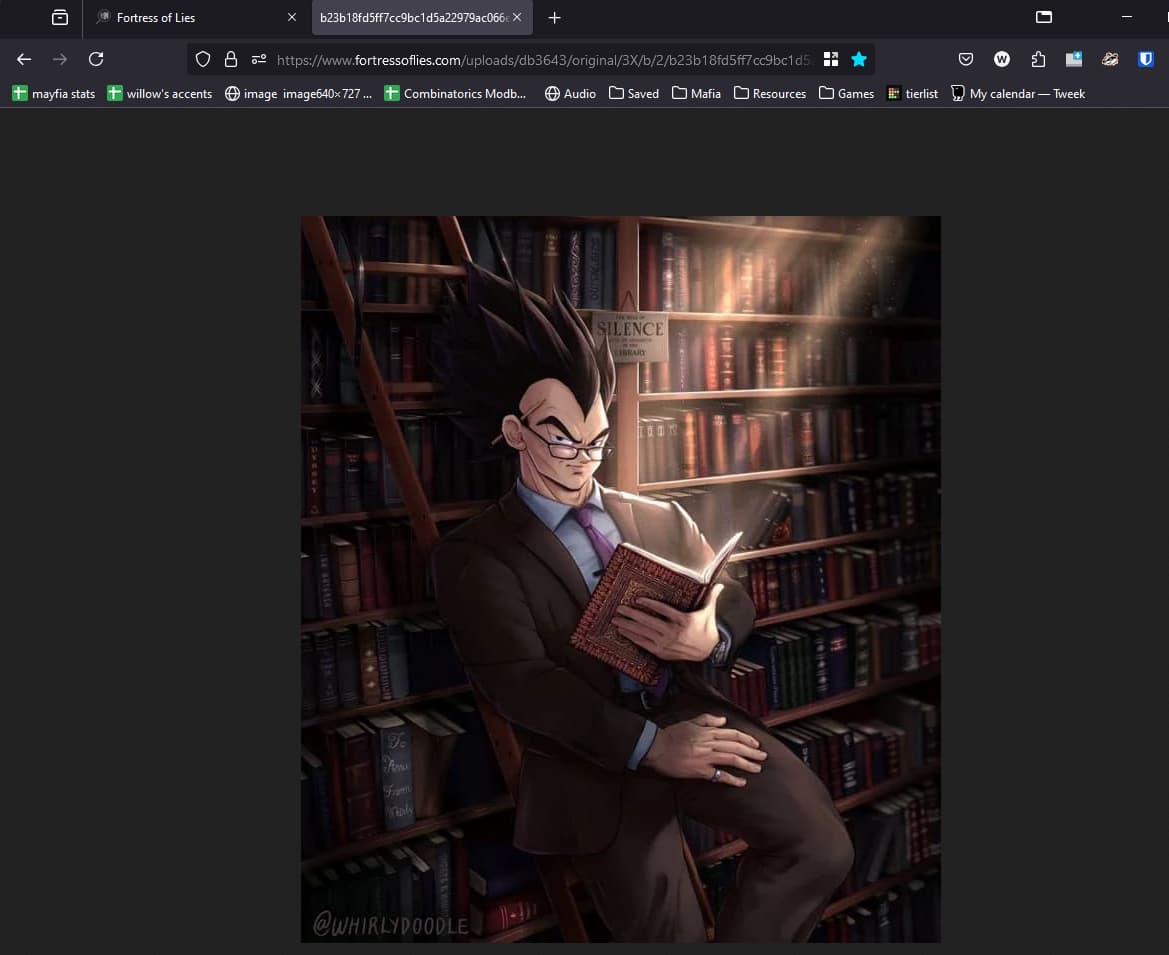Save page to Pocket
The image size is (1169, 955).
[x=965, y=60]
